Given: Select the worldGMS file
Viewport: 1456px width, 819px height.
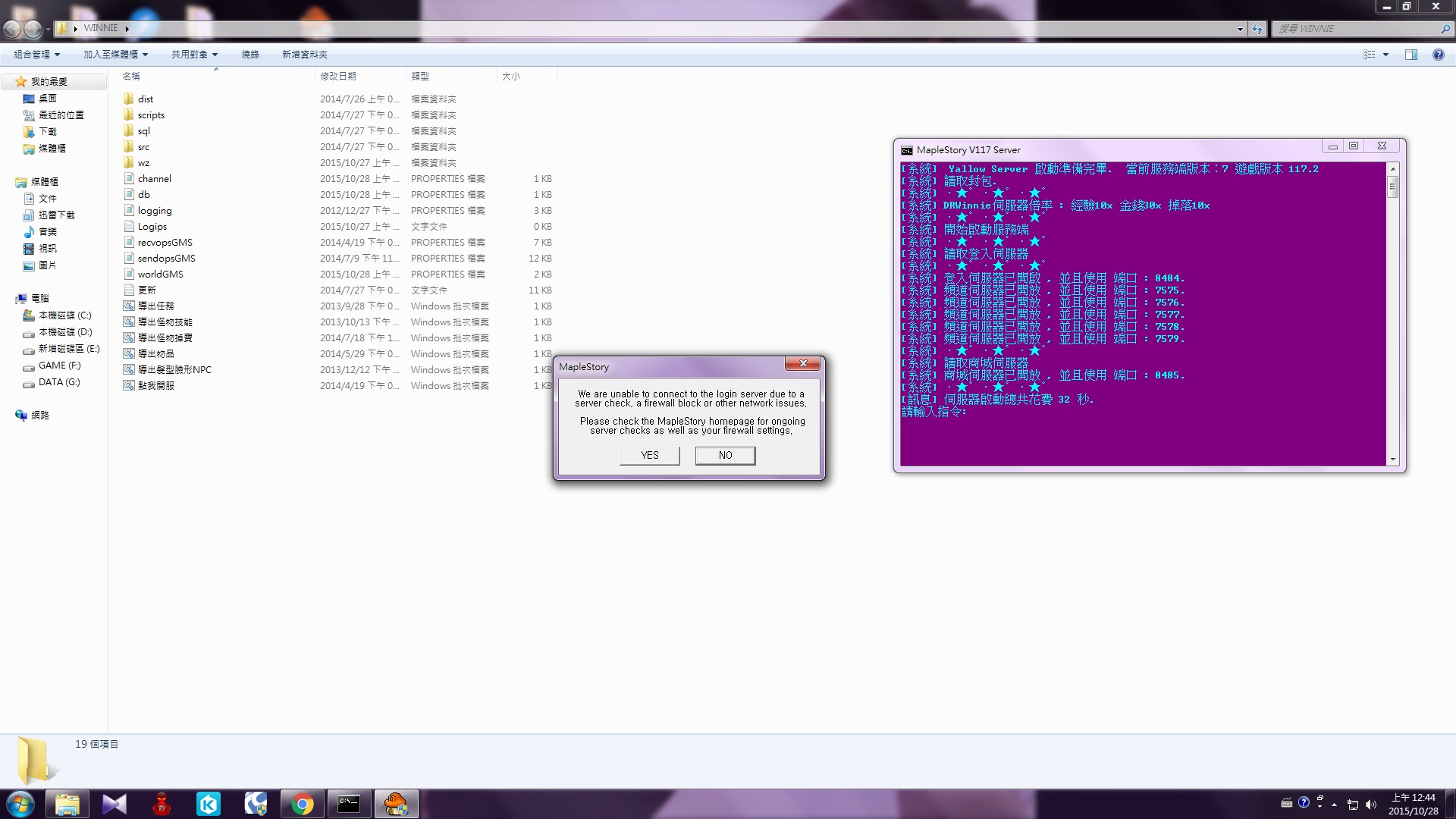Looking at the screenshot, I should 161,275.
